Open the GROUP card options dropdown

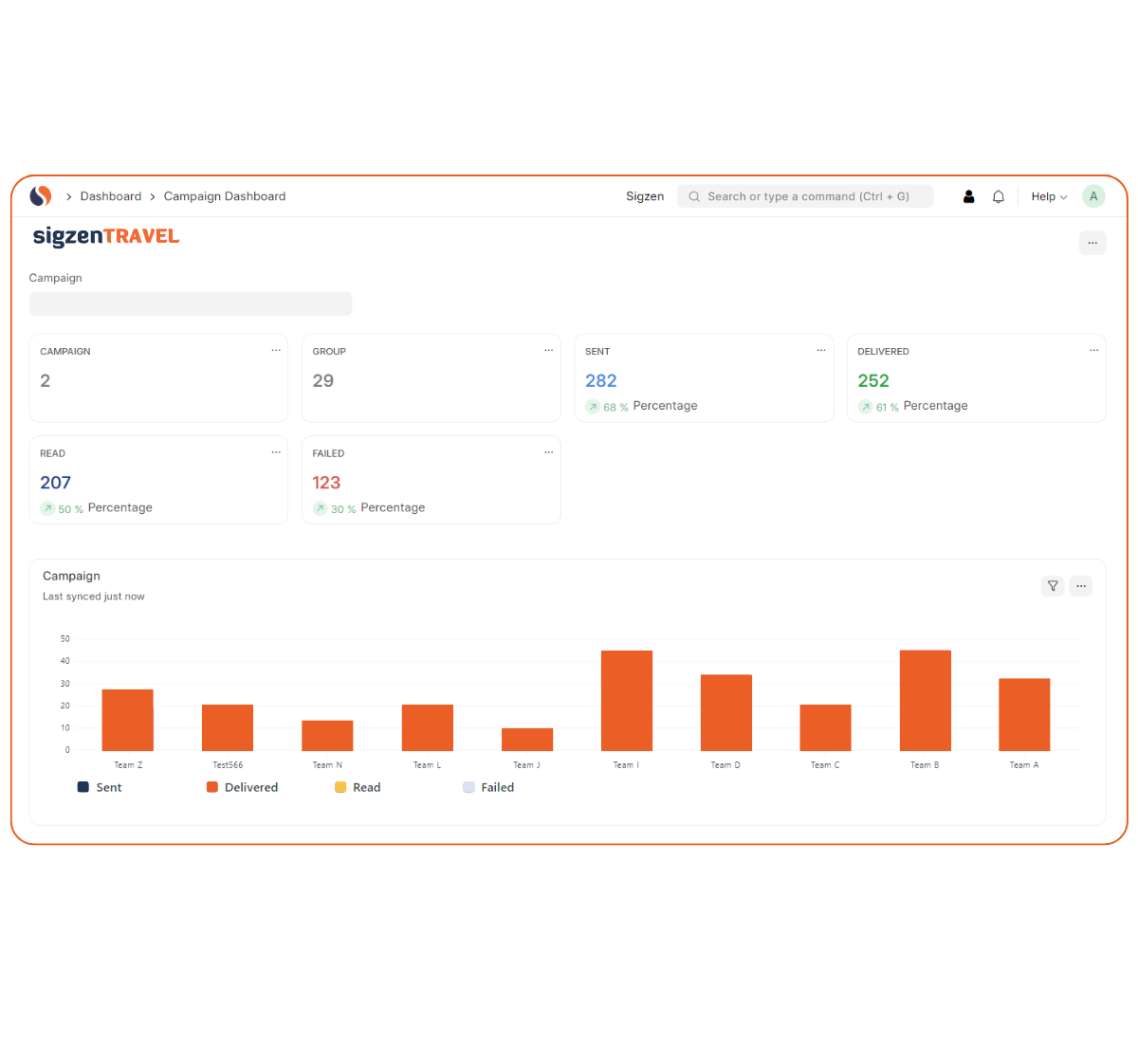[x=548, y=351]
